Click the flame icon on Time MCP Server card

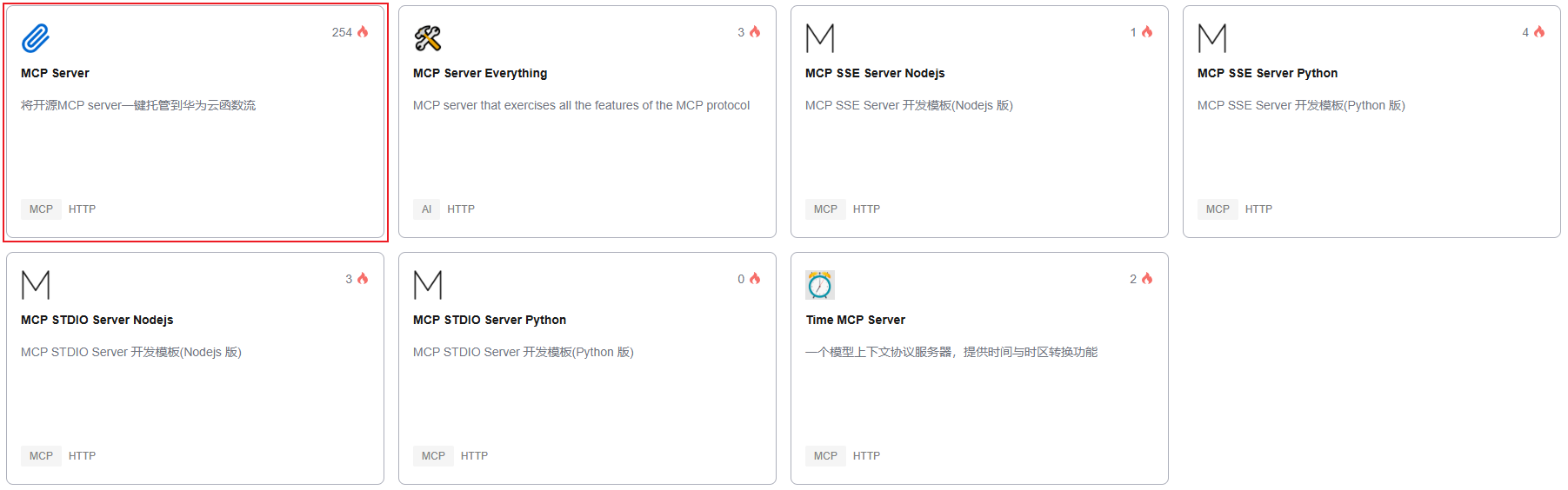(1147, 279)
